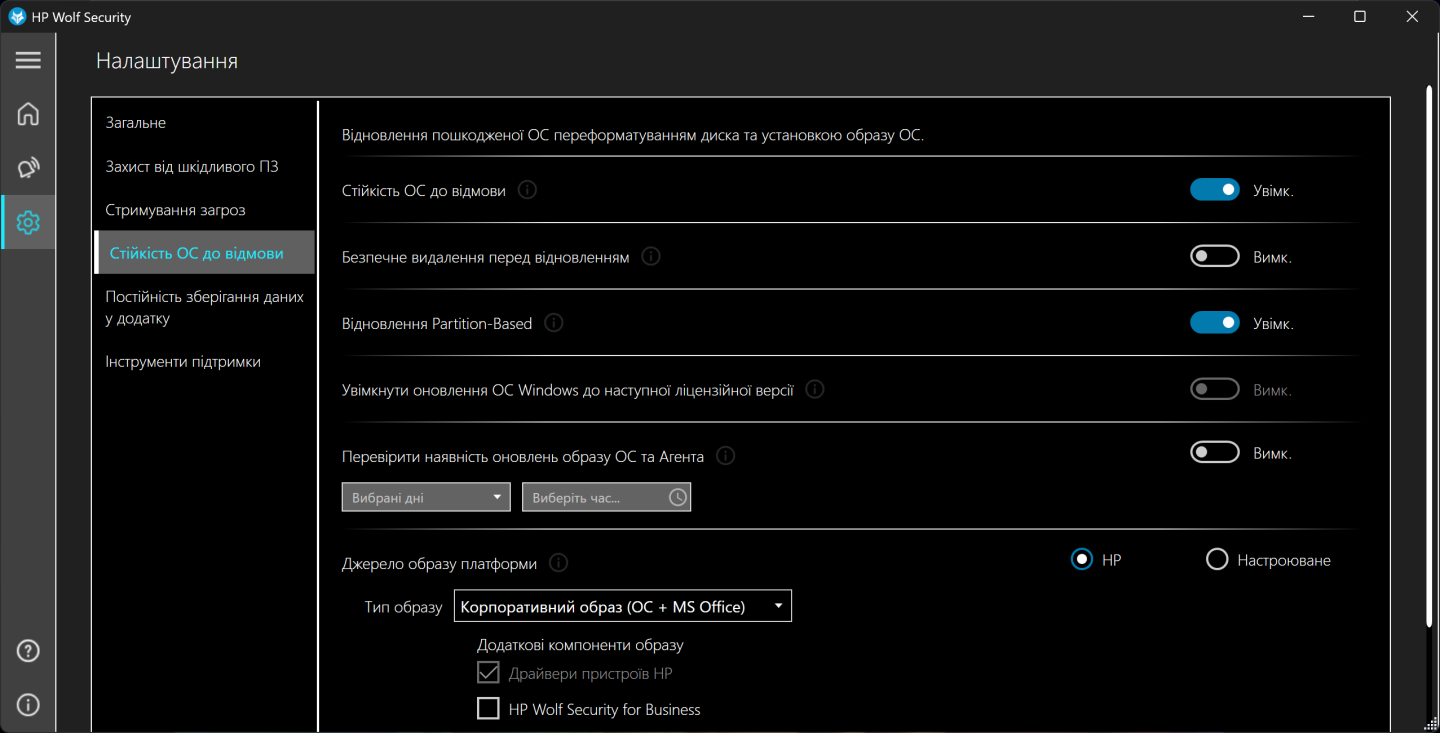Expand the Вибрані дні dropdown
This screenshot has width=1440, height=733.
(x=426, y=497)
